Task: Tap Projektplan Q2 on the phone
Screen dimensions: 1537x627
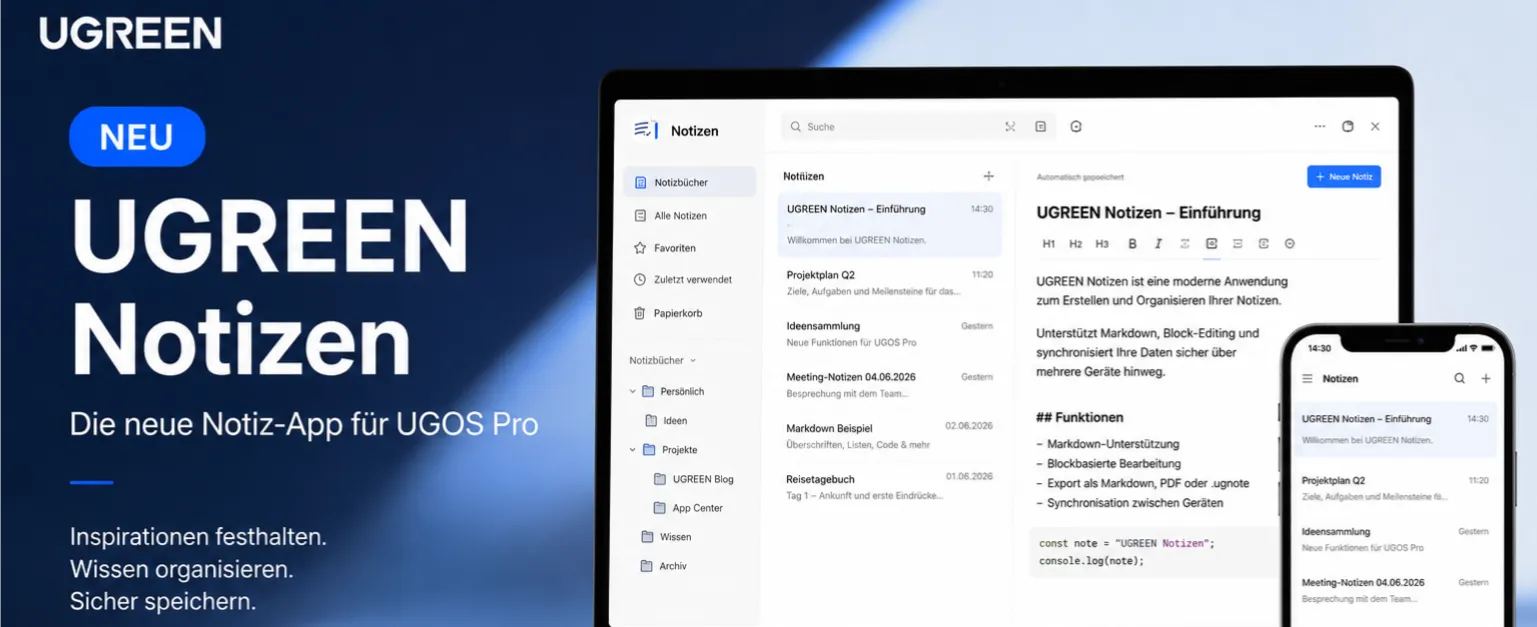Action: pos(1395,488)
